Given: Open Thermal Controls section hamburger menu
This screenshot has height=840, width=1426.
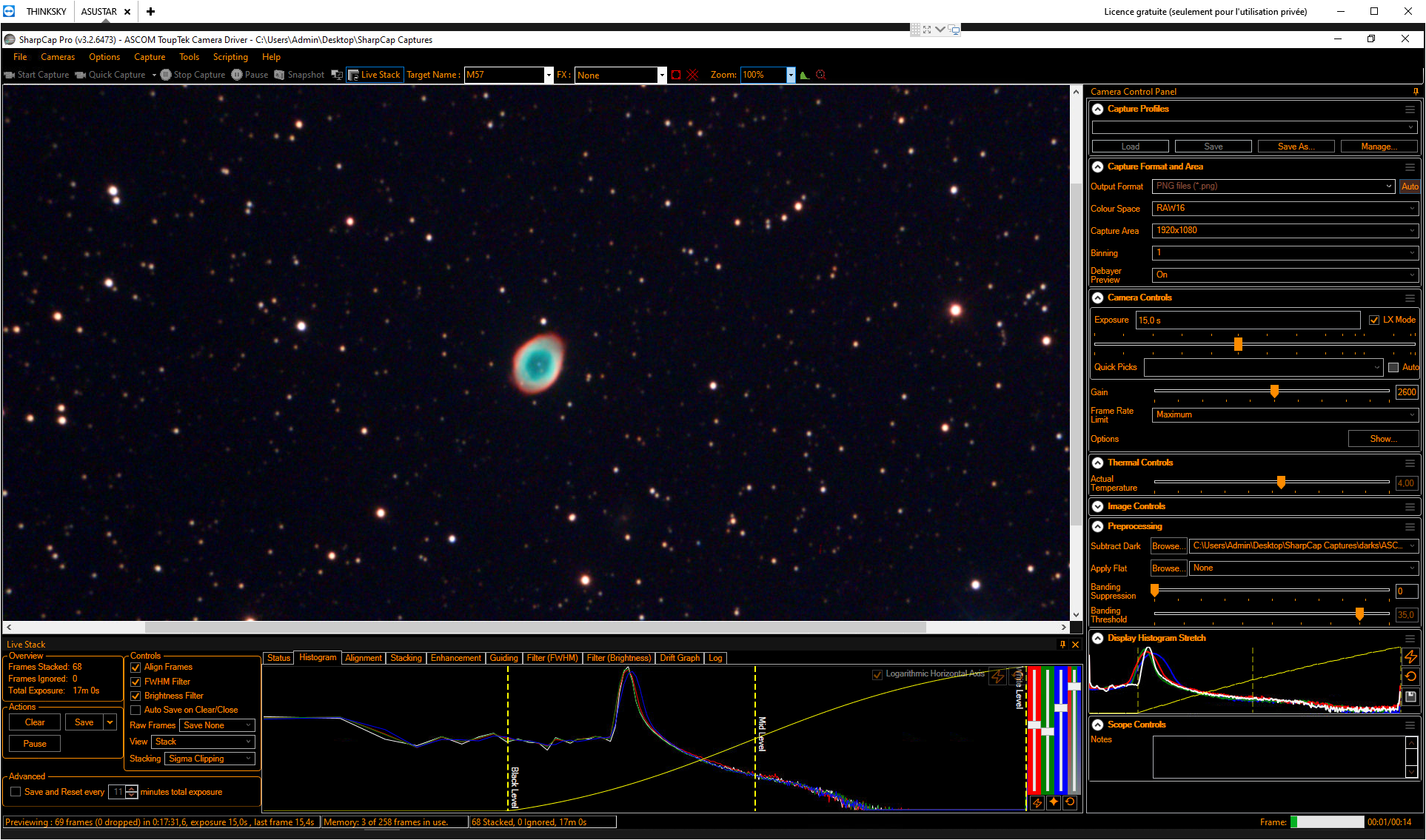Looking at the screenshot, I should (x=1410, y=463).
